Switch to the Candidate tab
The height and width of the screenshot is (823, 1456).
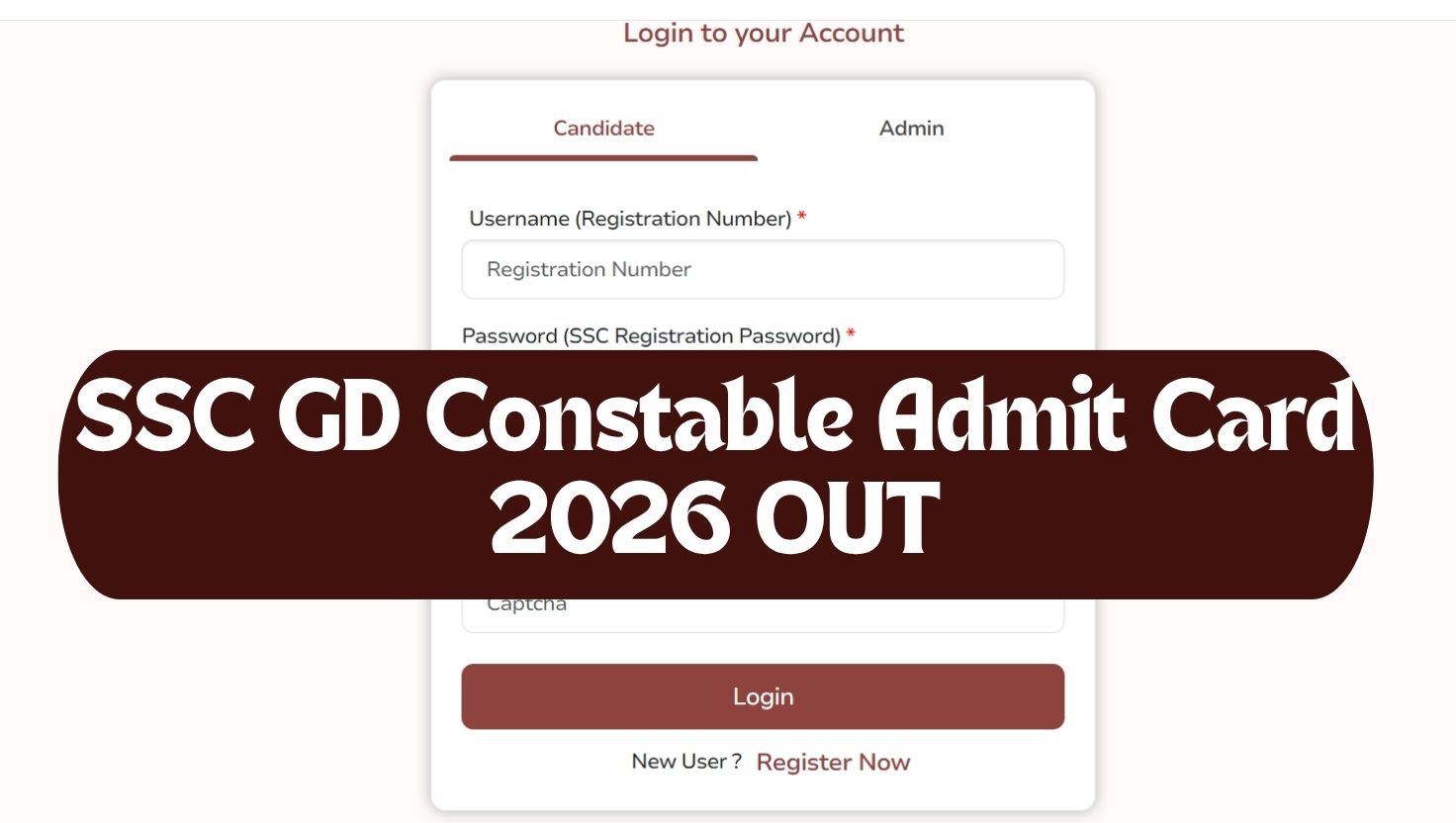(x=603, y=129)
